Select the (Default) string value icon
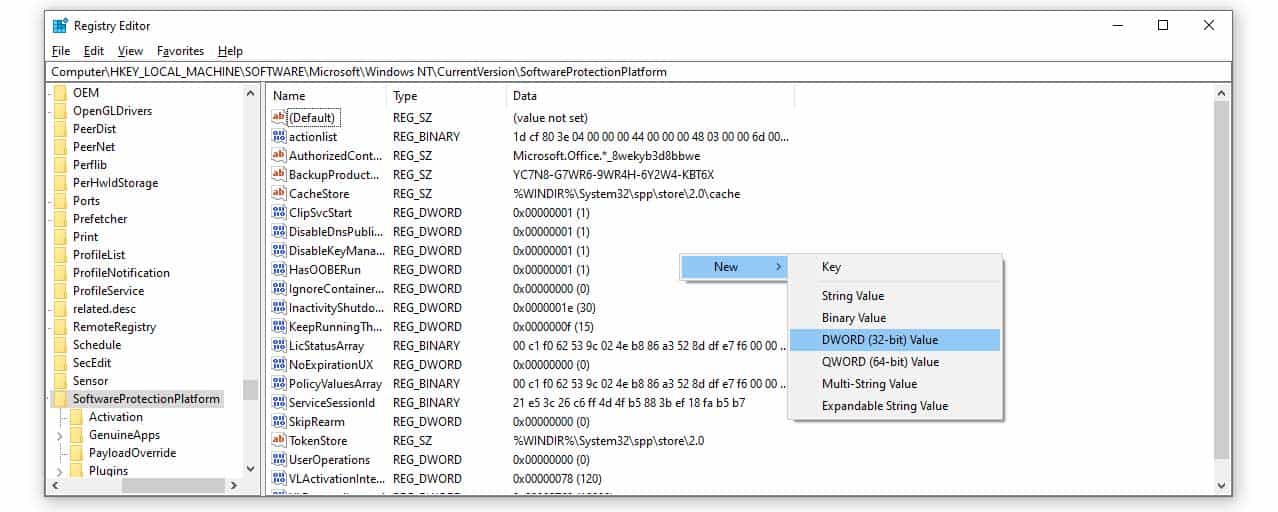The height and width of the screenshot is (512, 1278). (x=279, y=117)
